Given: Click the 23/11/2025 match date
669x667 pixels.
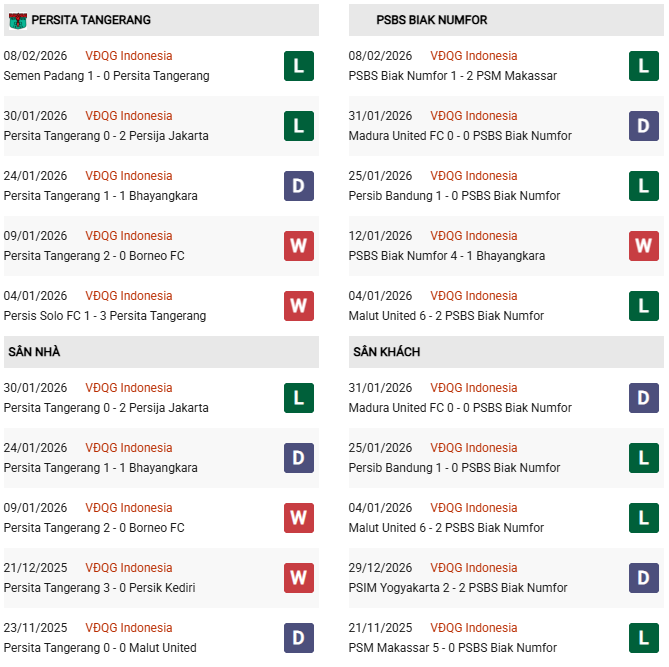Looking at the screenshot, I should coord(35,628).
